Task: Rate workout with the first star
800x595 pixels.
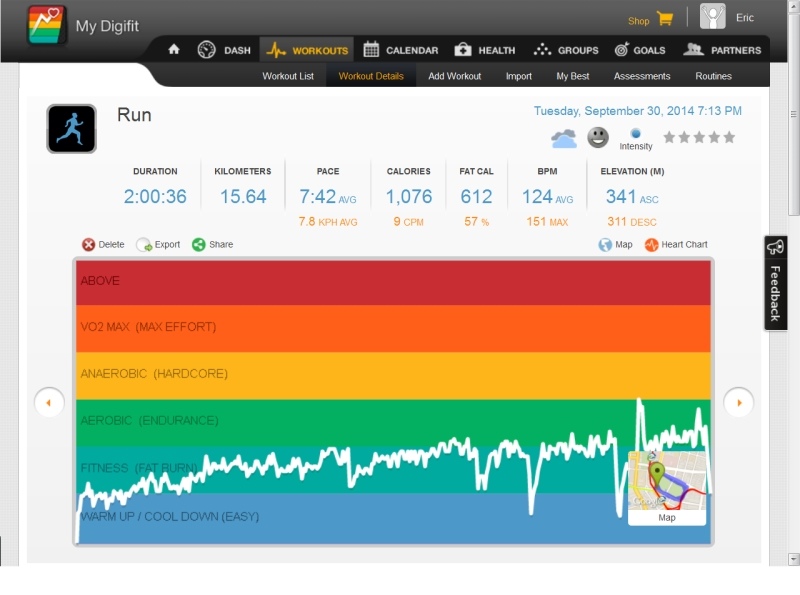Action: coord(669,137)
